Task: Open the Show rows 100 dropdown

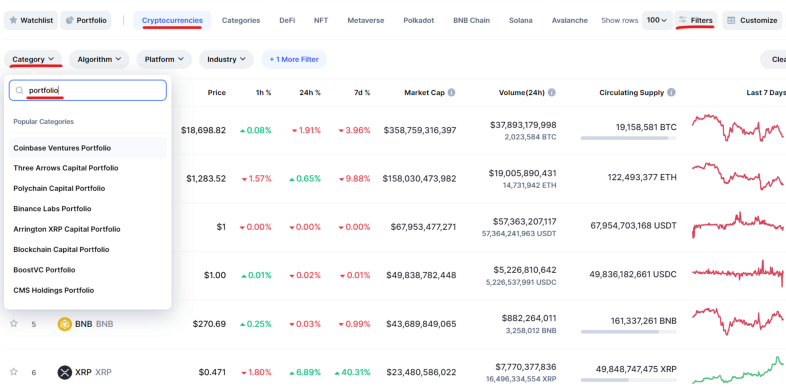Action: (657, 21)
